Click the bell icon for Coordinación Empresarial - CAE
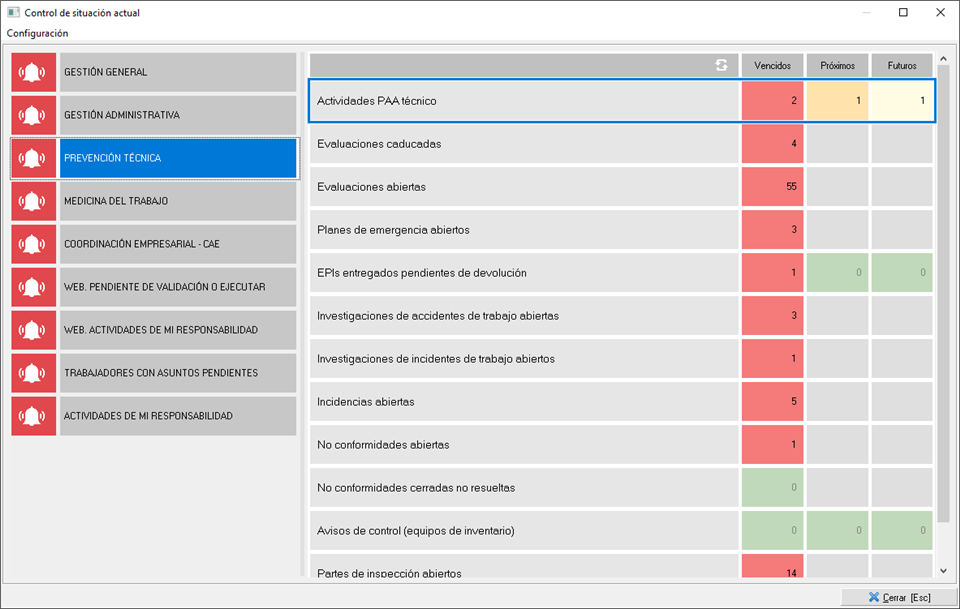 (34, 244)
